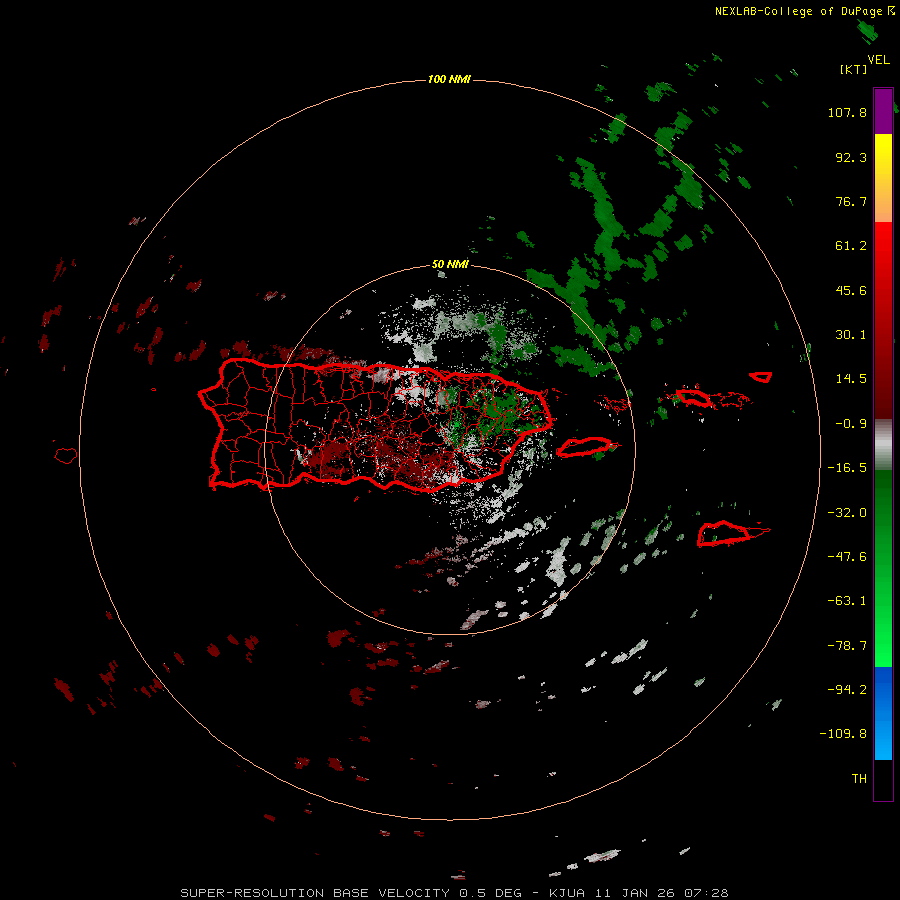Pick the green segment of the velocity bar
The image size is (900, 900).
tap(883, 568)
